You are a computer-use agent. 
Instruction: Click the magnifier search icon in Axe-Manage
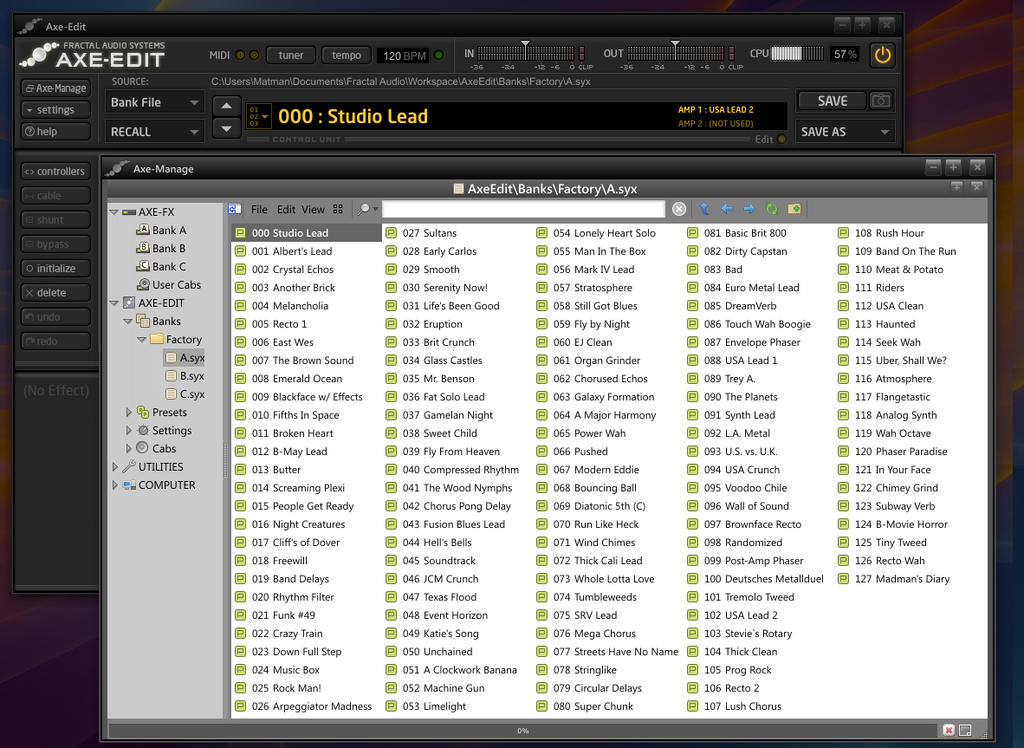tap(366, 209)
